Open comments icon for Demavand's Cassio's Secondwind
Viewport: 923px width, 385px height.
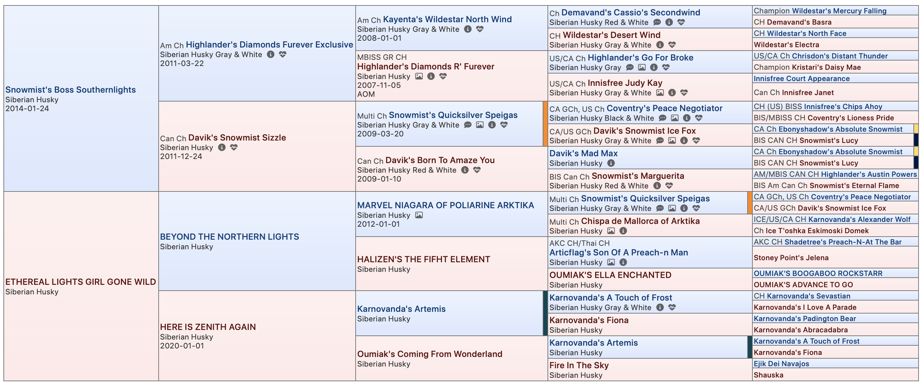[x=657, y=22]
